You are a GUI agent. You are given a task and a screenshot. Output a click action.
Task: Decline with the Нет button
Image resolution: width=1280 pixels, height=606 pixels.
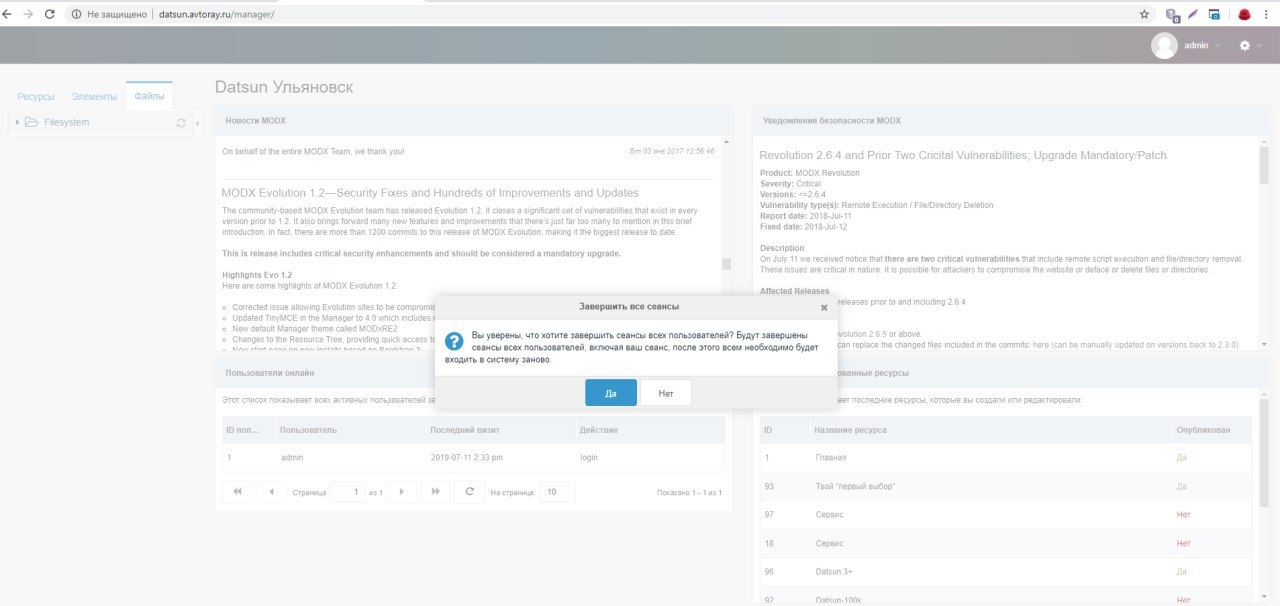[666, 393]
